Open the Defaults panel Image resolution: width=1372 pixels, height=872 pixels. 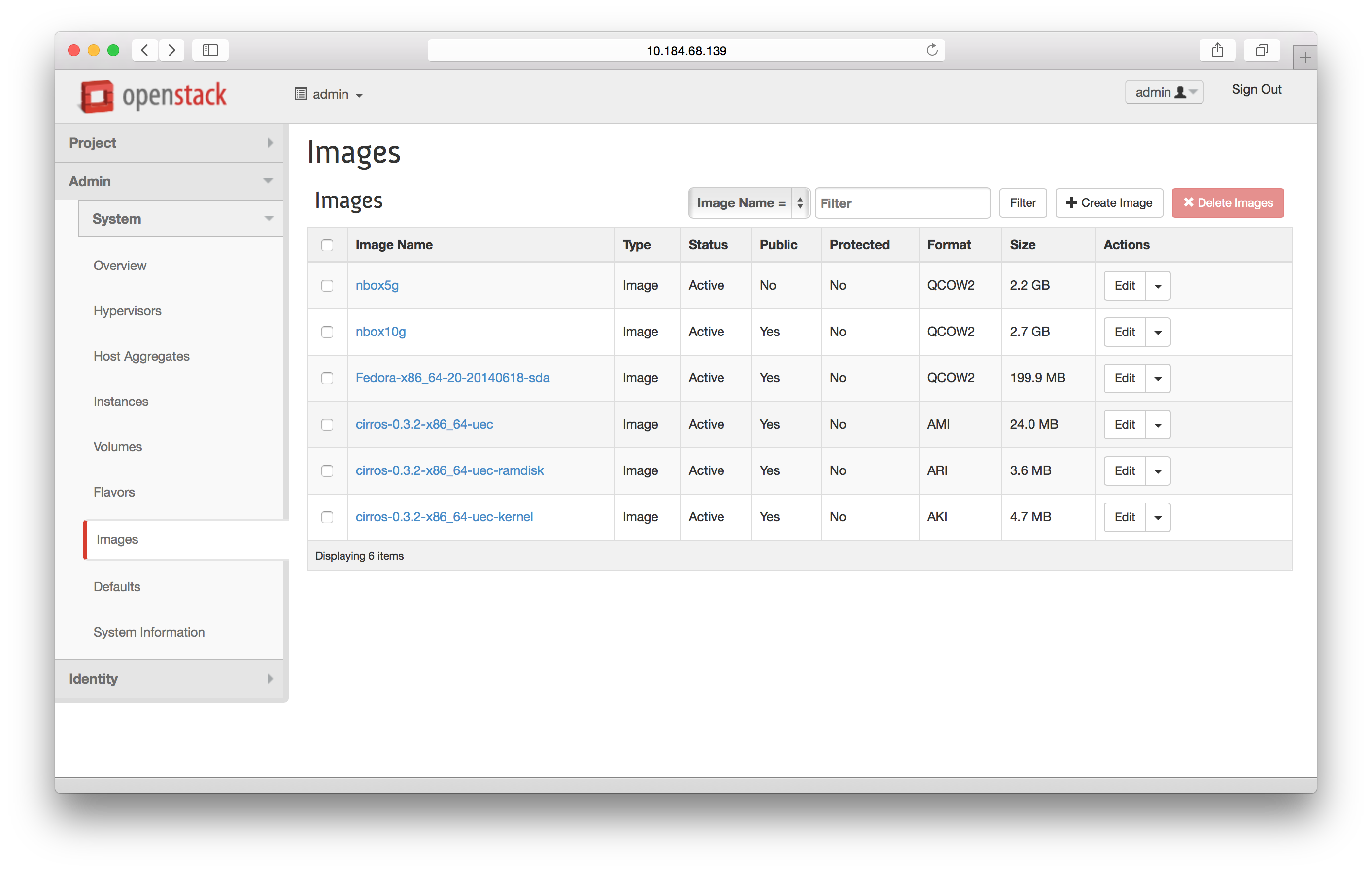pyautogui.click(x=116, y=587)
